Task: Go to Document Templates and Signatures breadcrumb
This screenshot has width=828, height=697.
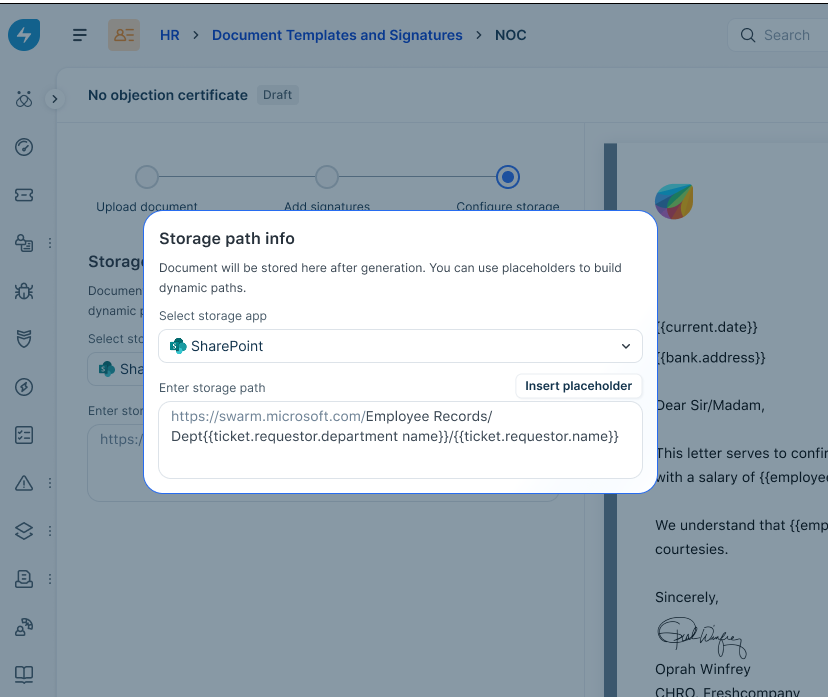Action: pos(337,35)
